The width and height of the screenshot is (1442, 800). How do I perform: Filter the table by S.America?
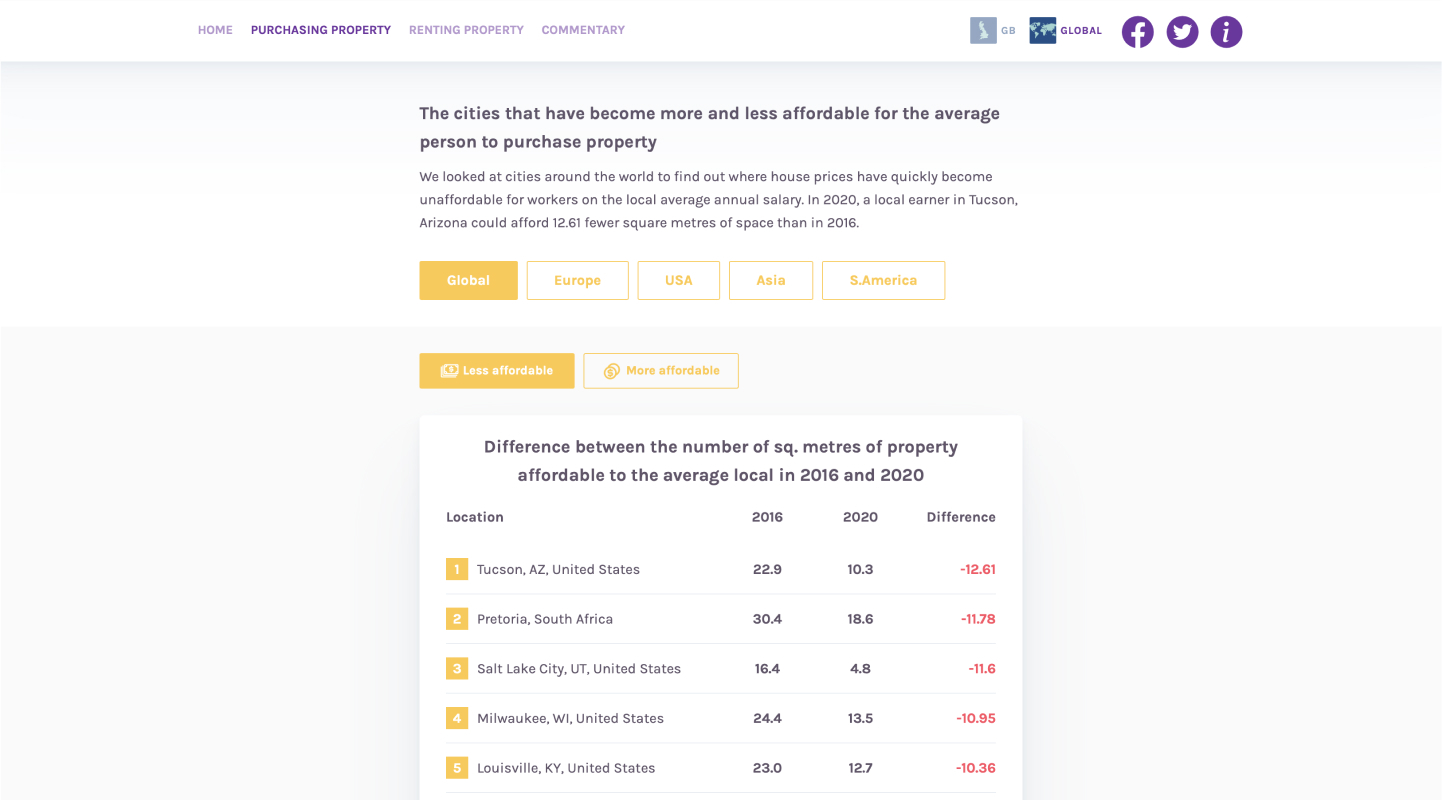tap(883, 281)
